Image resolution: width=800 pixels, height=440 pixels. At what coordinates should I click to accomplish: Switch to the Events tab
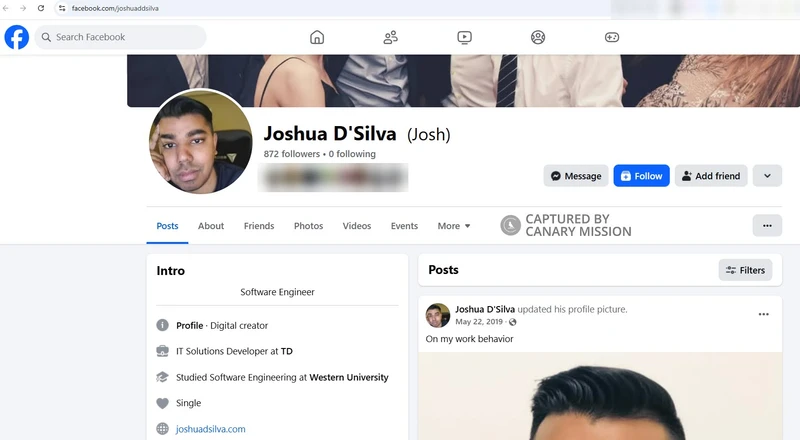[404, 226]
